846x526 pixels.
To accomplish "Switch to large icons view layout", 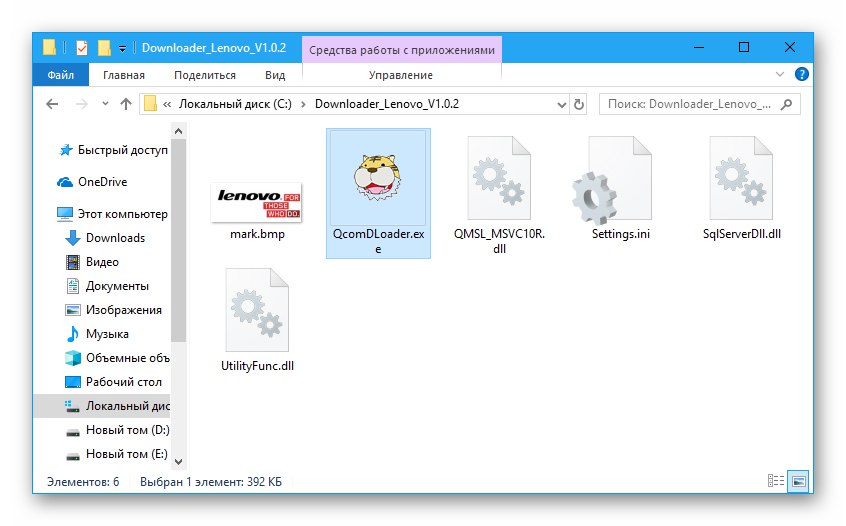I will 799,481.
